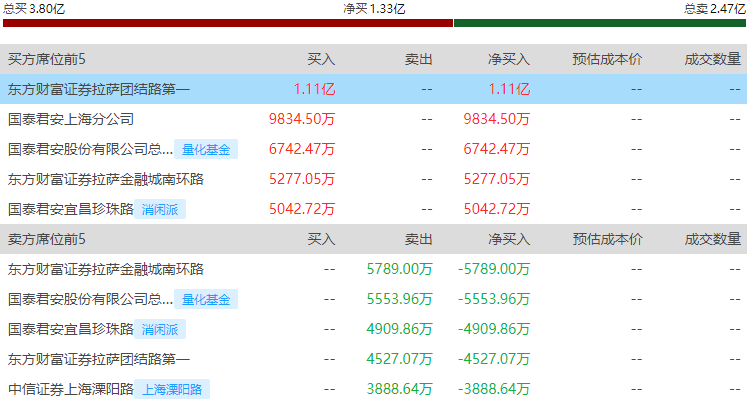Click sell amount 3888.64万

pos(399,389)
